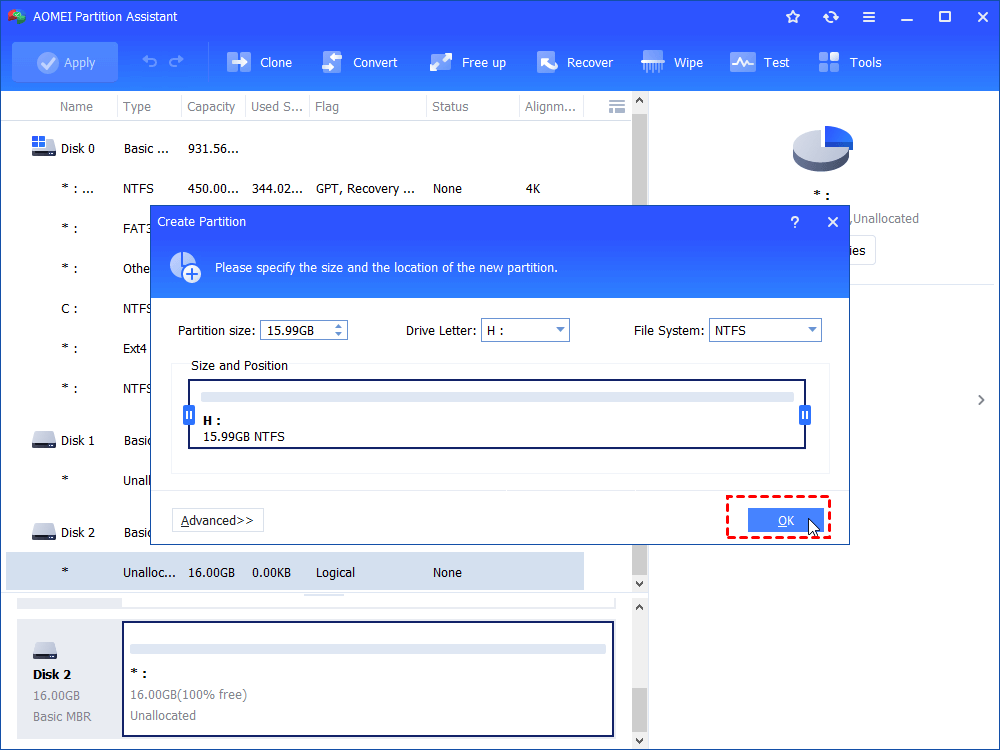Expand the right-side panel chevron
This screenshot has height=750, width=1000.
coord(981,399)
